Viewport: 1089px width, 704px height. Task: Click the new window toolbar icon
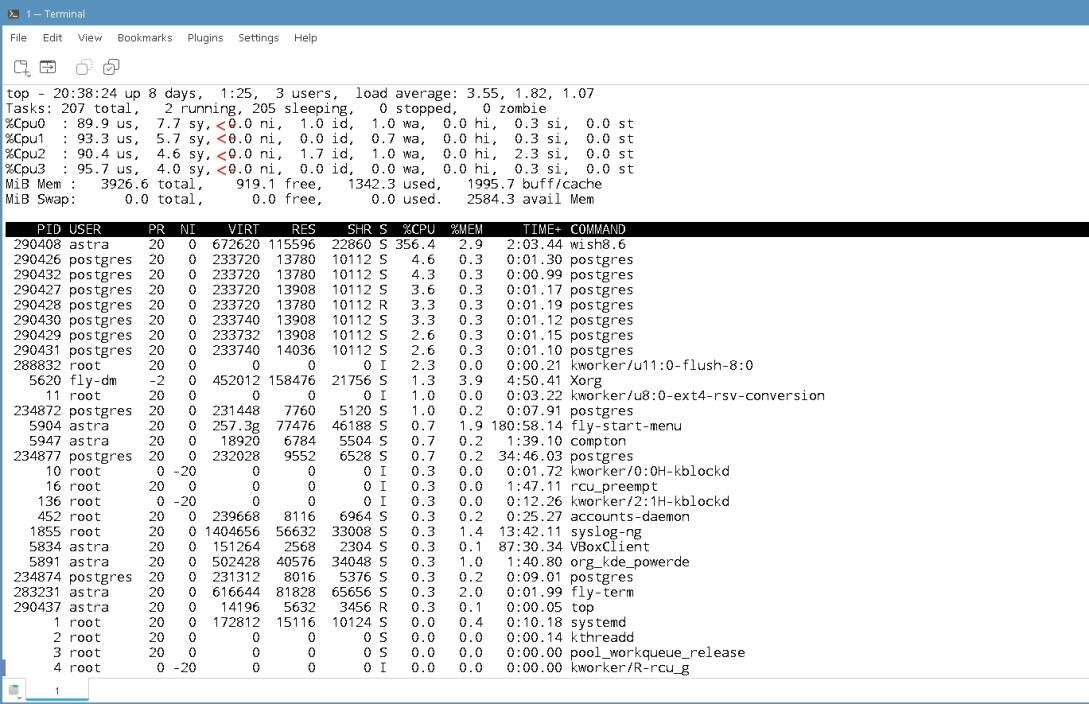[47, 67]
